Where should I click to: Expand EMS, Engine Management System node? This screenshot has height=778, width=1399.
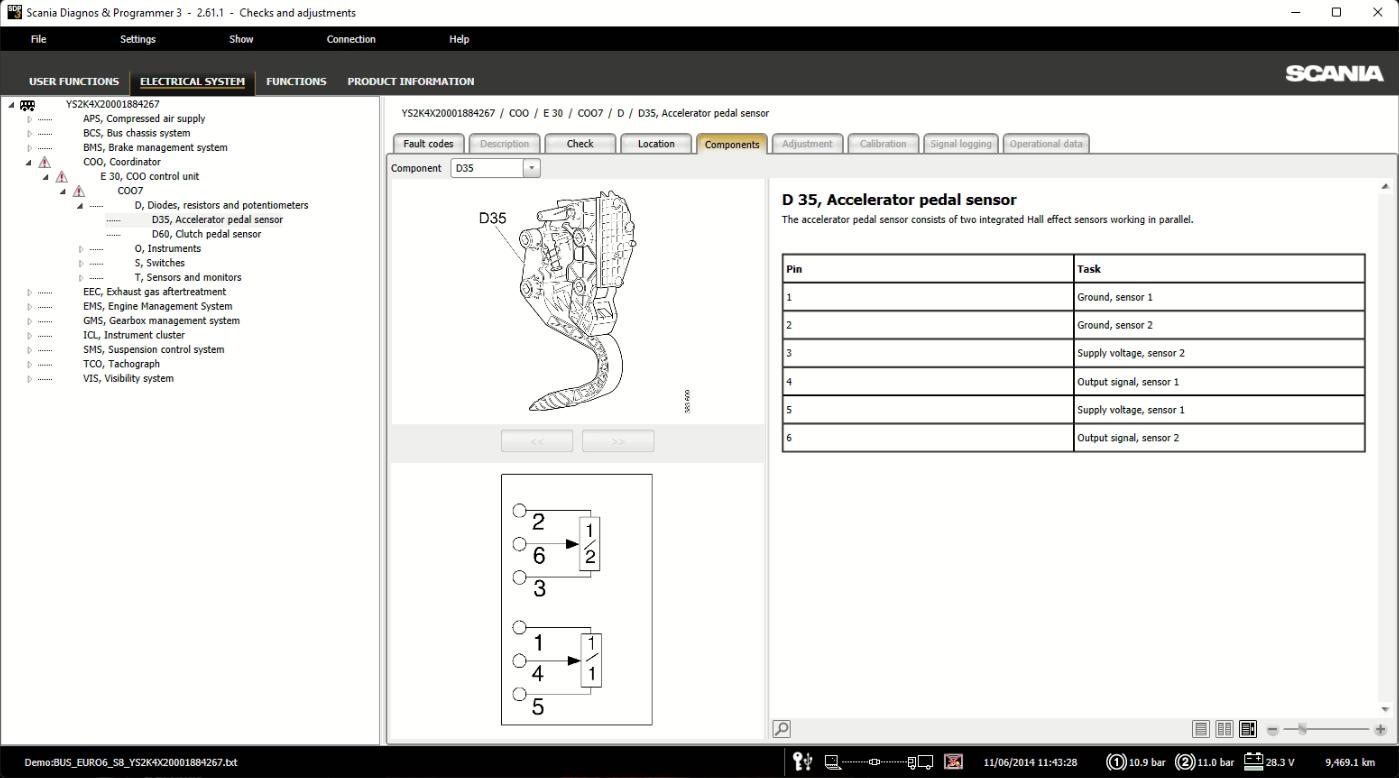click(29, 307)
